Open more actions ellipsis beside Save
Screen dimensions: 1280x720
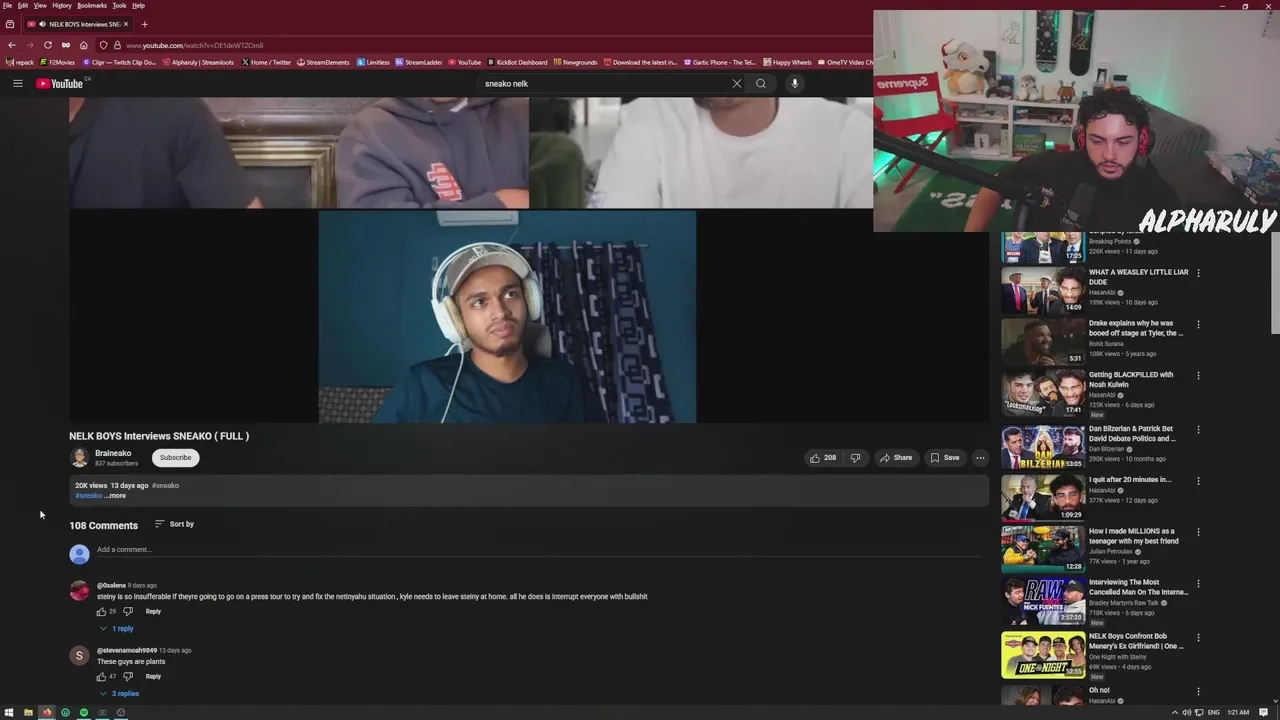coord(980,458)
